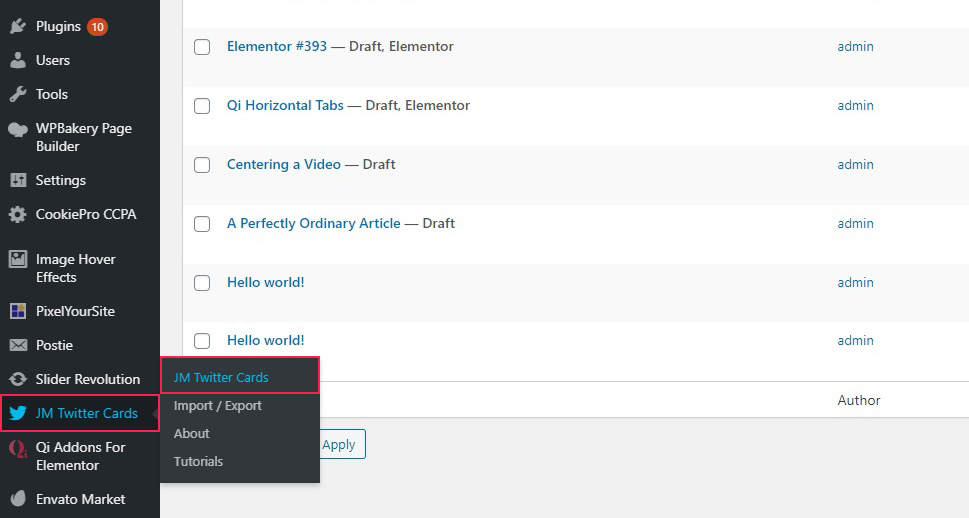Click the Apply bulk action button
Image resolution: width=969 pixels, height=518 pixels.
[x=339, y=444]
